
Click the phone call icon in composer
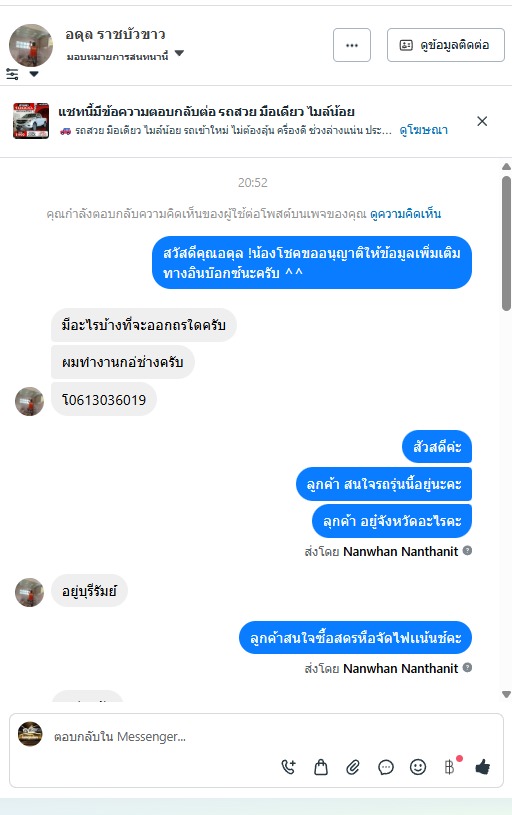point(288,767)
